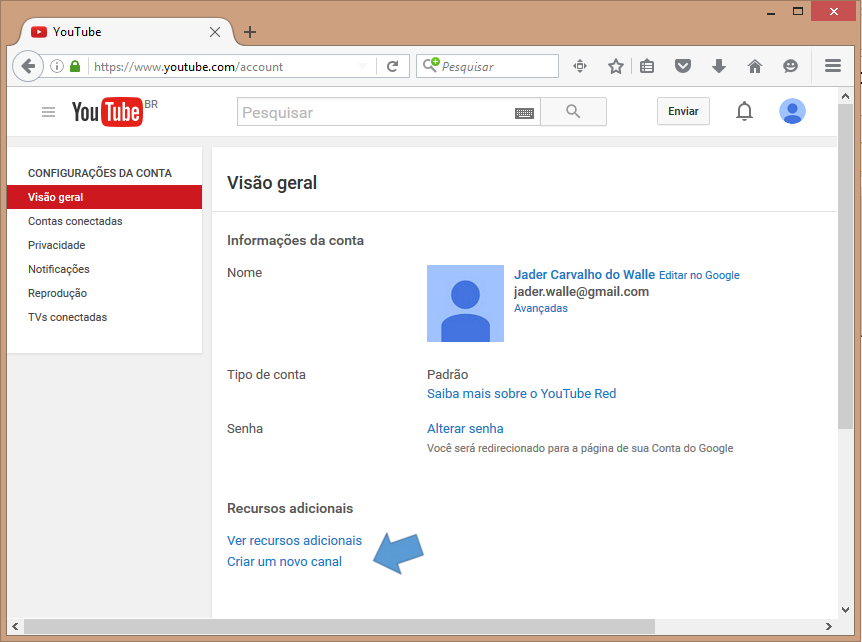Open Contas conectadas settings

(x=75, y=221)
